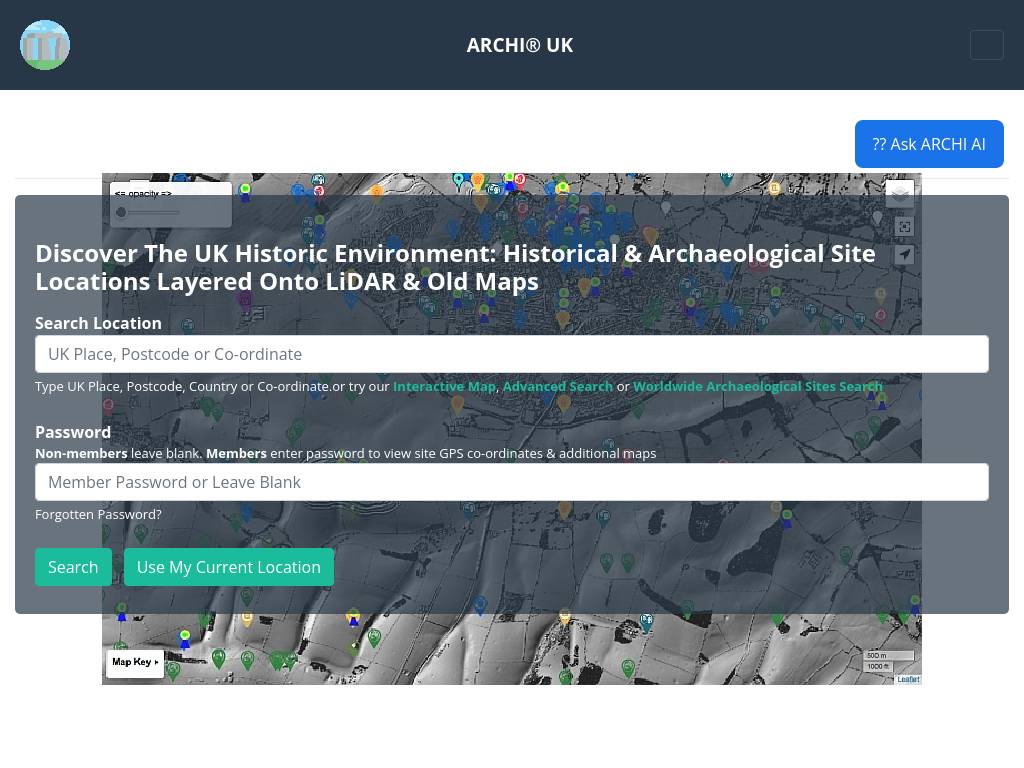Click the Forgotten Password? link

coord(98,515)
